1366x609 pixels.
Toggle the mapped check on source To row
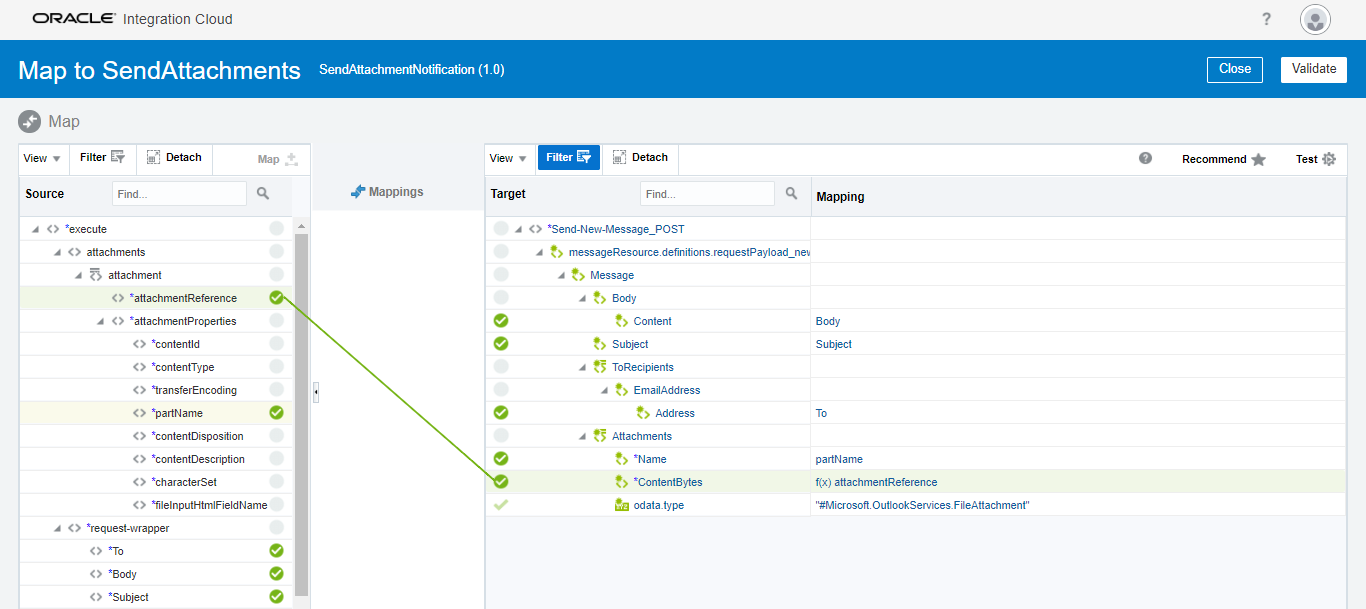[276, 550]
